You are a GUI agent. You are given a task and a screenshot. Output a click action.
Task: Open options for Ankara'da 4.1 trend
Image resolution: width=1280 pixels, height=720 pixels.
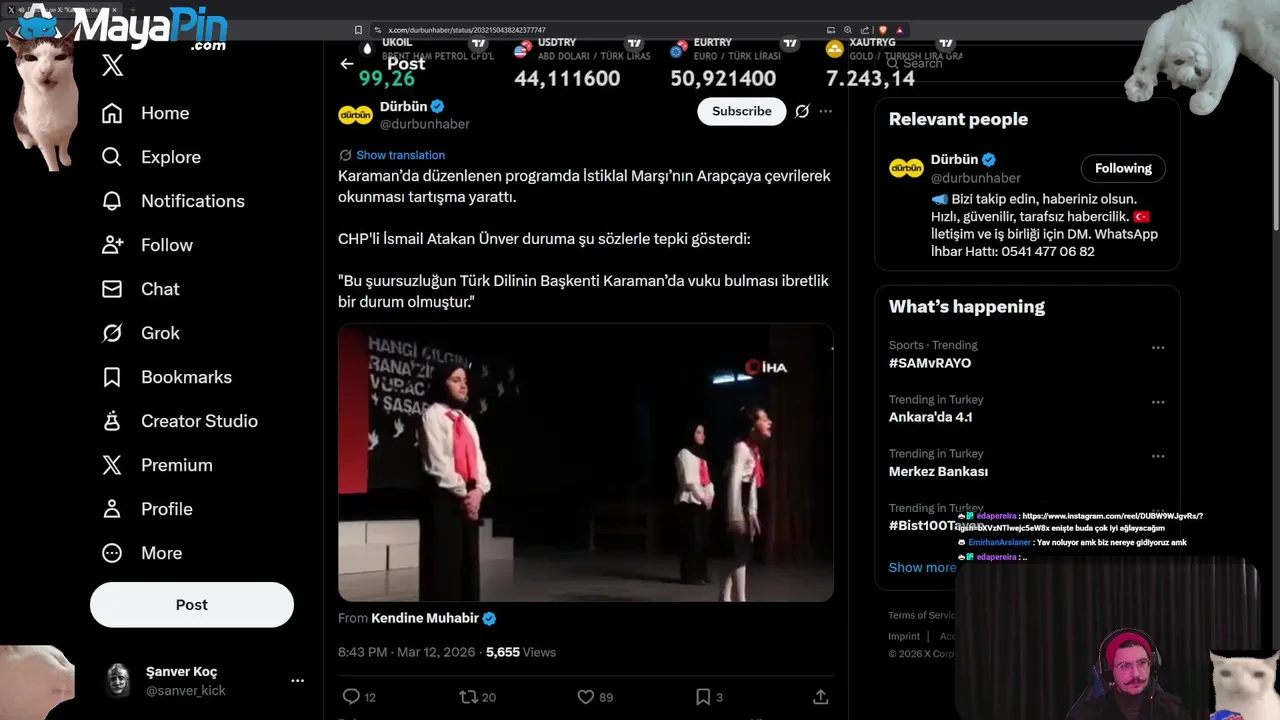point(1158,402)
